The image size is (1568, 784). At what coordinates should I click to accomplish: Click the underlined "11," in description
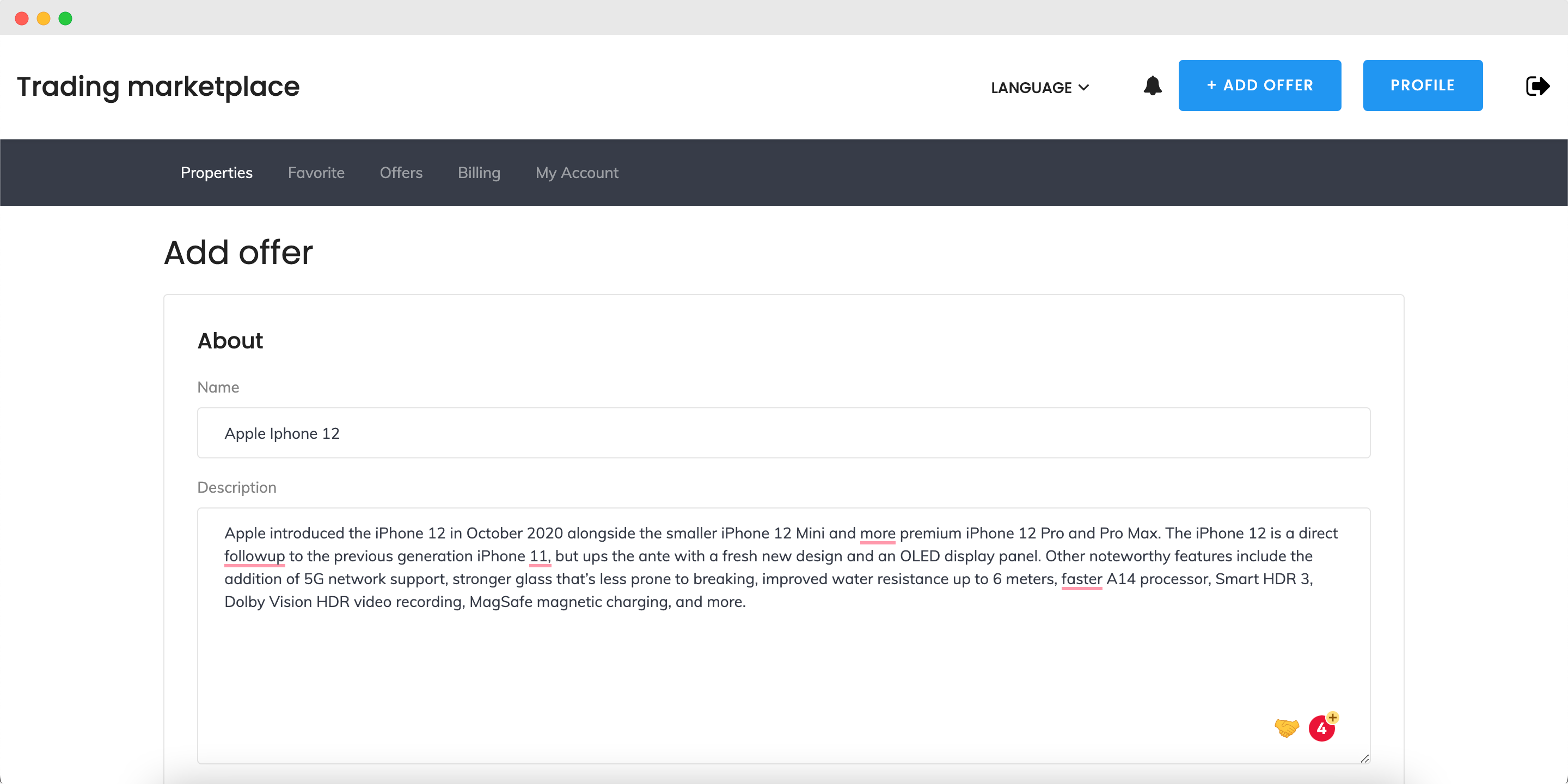540,556
